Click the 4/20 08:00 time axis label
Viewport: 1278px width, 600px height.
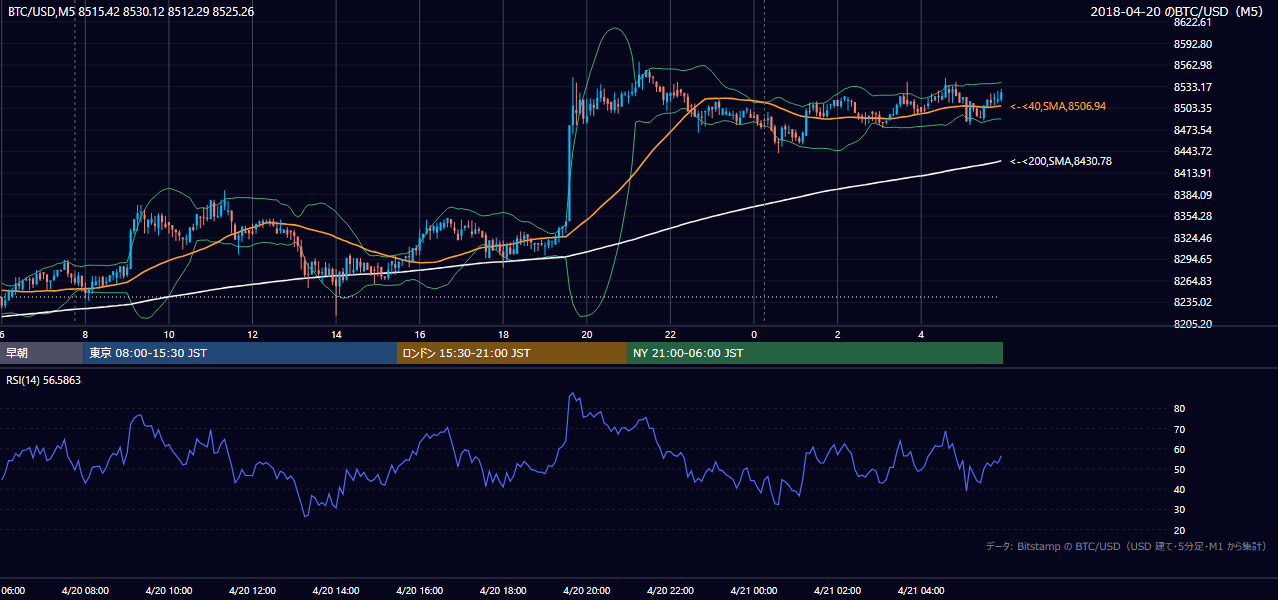[85, 591]
